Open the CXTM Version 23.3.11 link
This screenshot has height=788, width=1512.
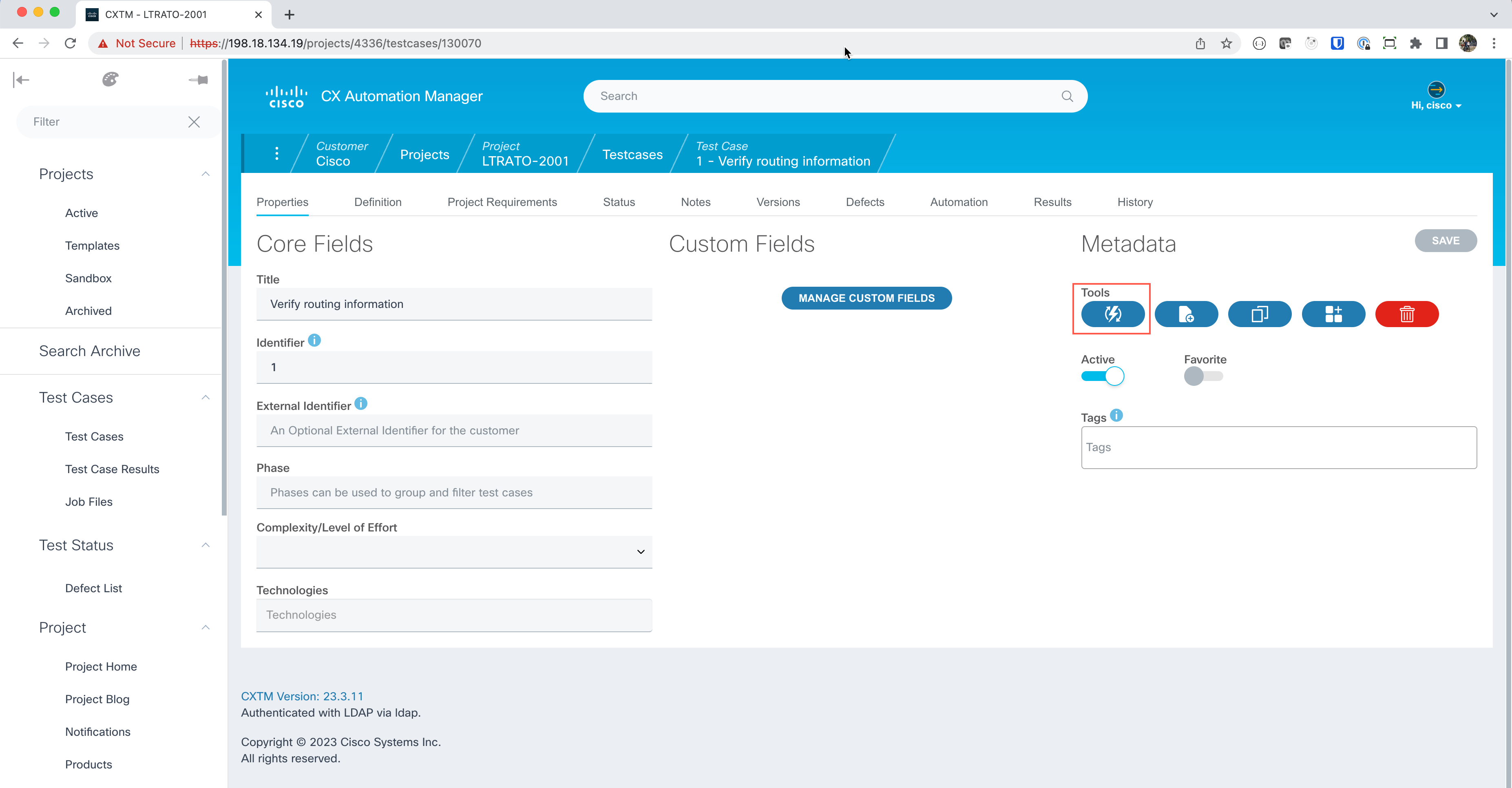coord(302,696)
